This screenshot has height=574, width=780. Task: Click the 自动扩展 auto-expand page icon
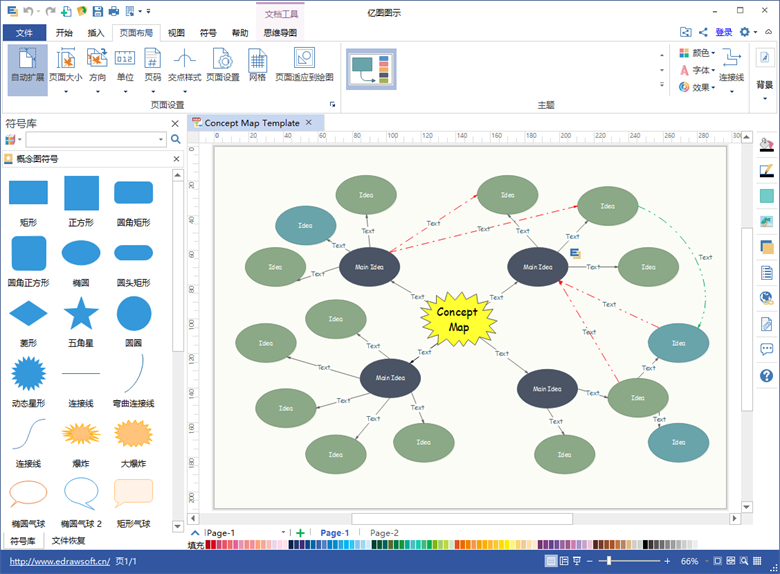click(x=27, y=64)
